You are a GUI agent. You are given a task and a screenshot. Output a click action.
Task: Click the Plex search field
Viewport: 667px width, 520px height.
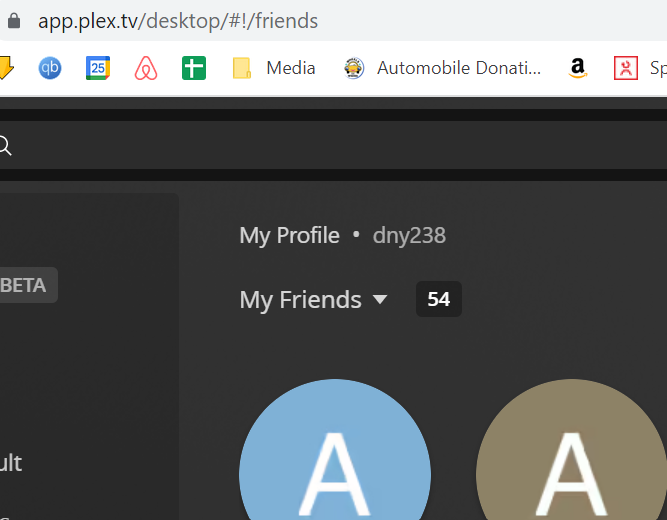click(x=334, y=145)
